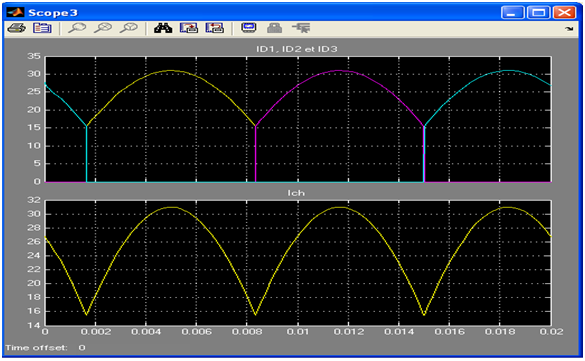Maximize the Scope3 window
This screenshot has height=361, width=585.
point(538,13)
